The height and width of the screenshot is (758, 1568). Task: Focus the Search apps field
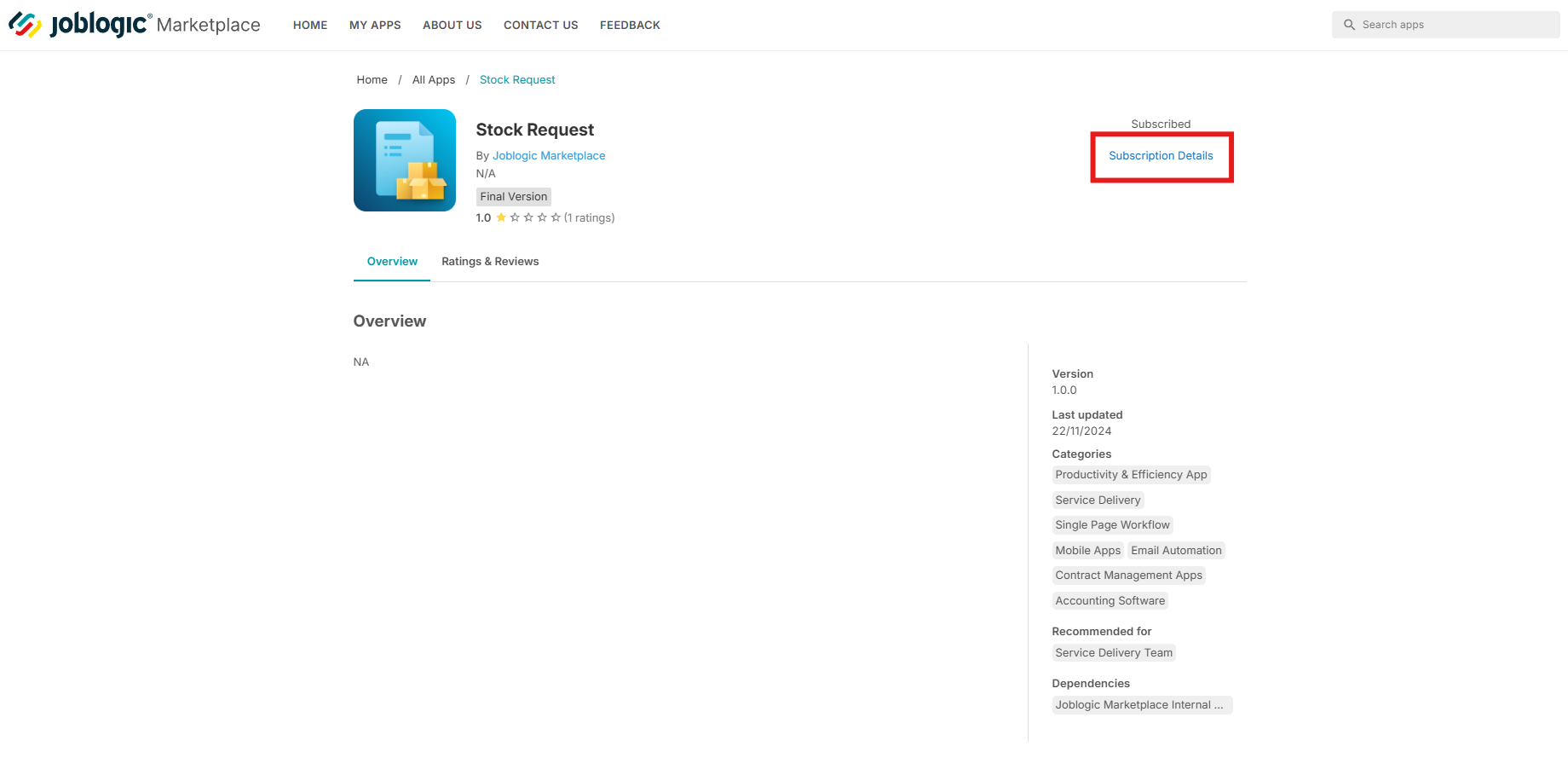[x=1446, y=25]
